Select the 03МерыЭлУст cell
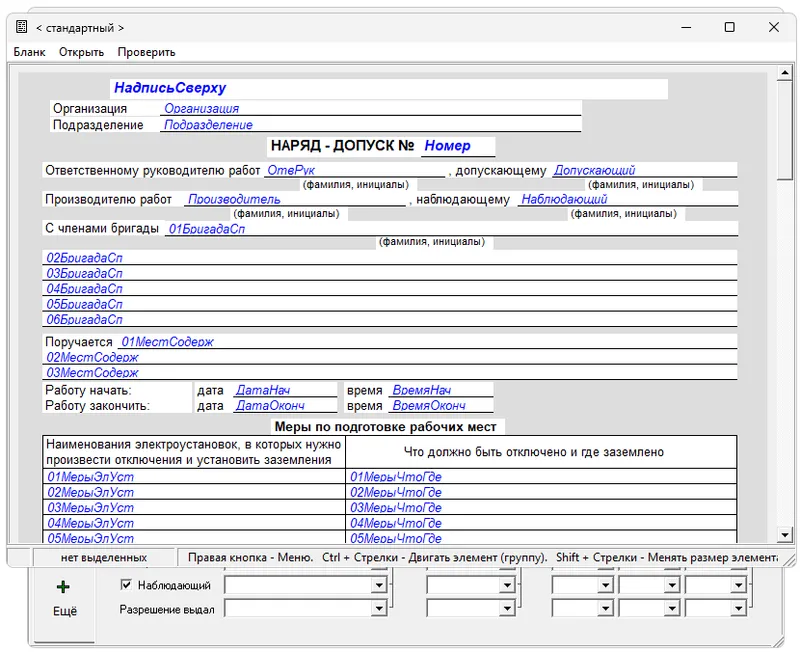This screenshot has height=652, width=800. click(194, 508)
